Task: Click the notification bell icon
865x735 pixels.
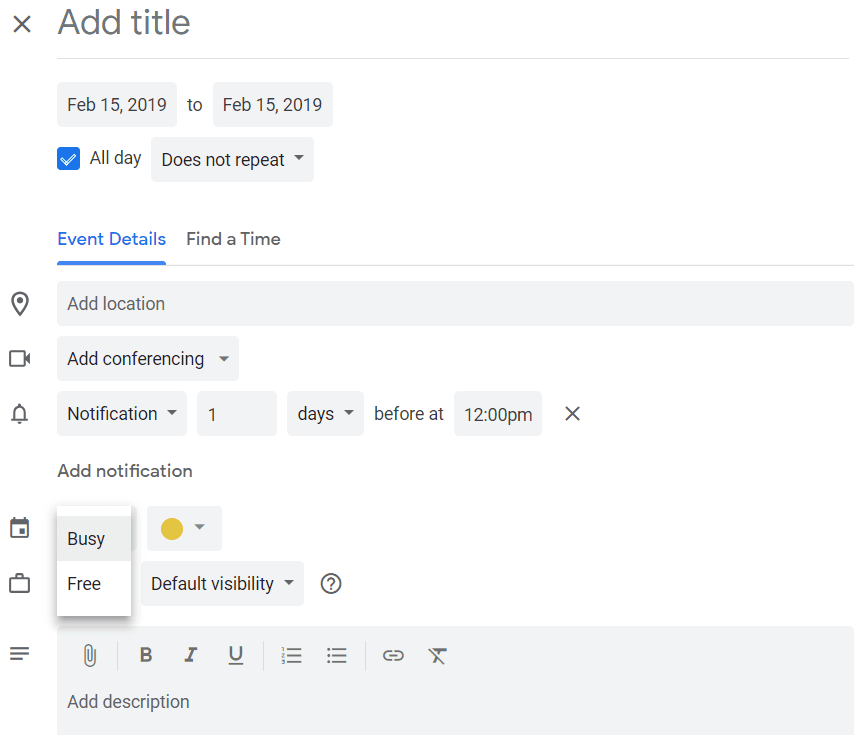Action: [x=20, y=414]
